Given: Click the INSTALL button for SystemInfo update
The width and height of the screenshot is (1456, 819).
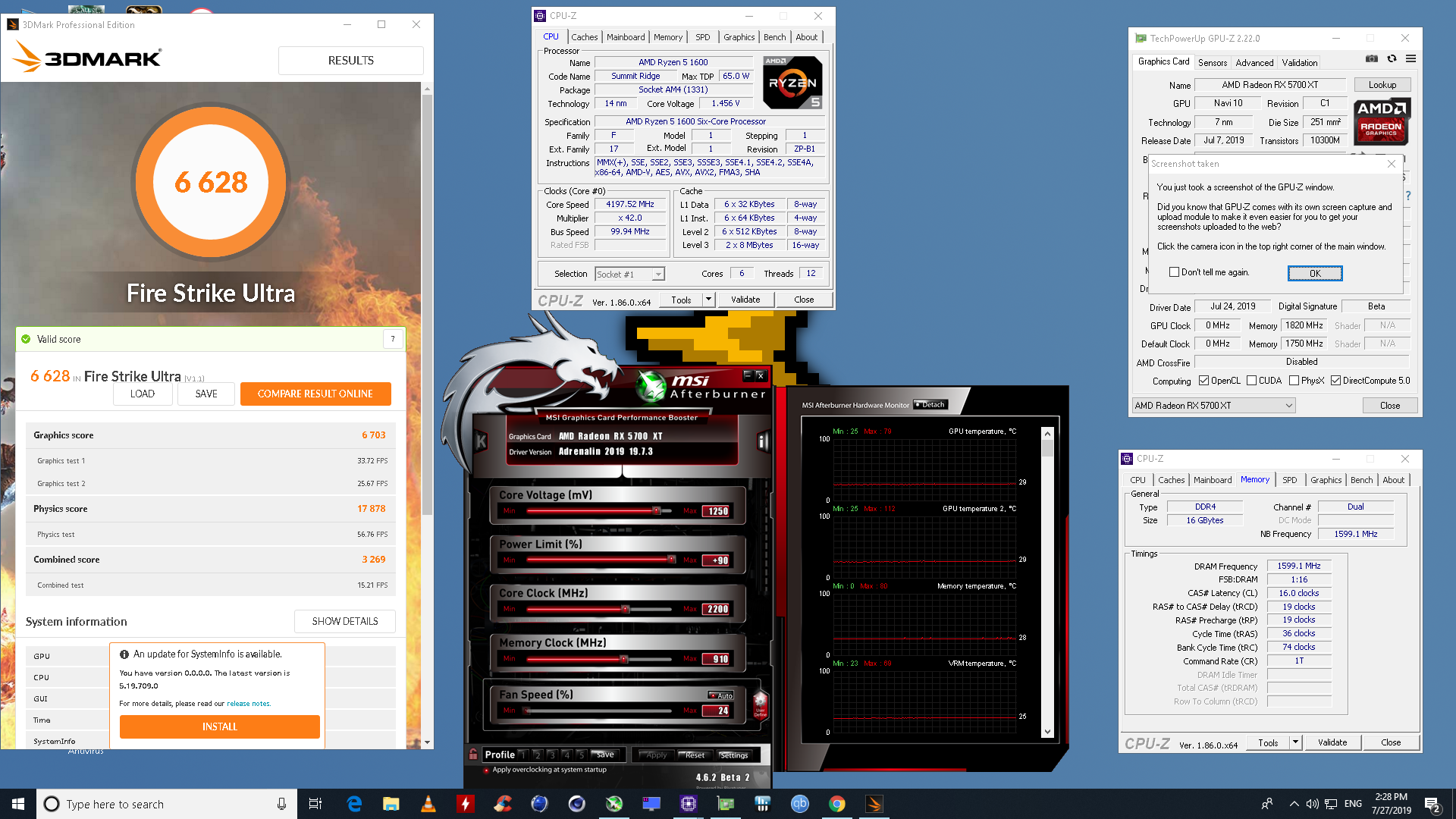Looking at the screenshot, I should pyautogui.click(x=220, y=726).
